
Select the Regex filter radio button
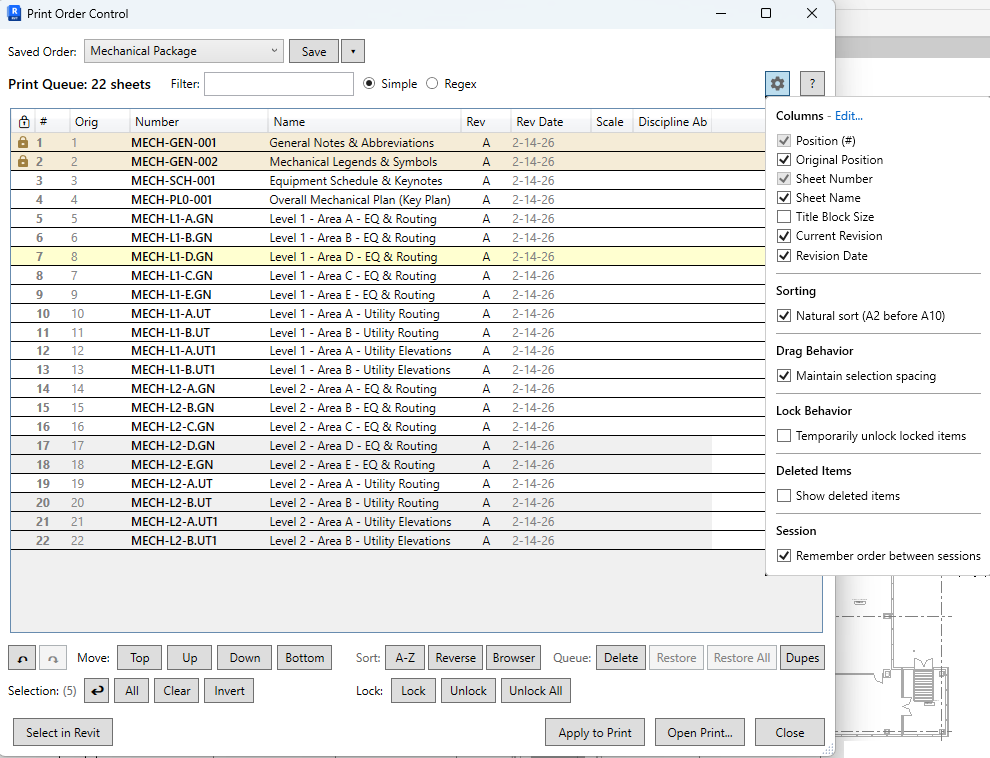(433, 84)
